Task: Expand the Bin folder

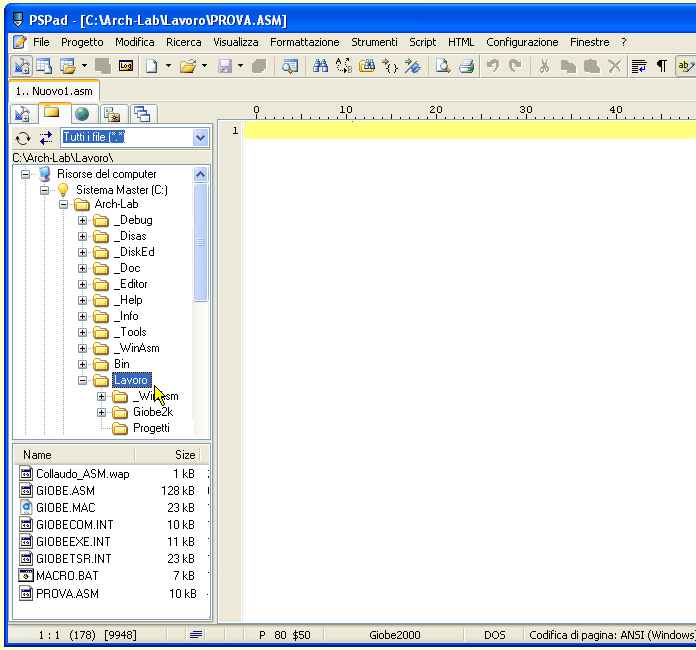Action: point(83,364)
